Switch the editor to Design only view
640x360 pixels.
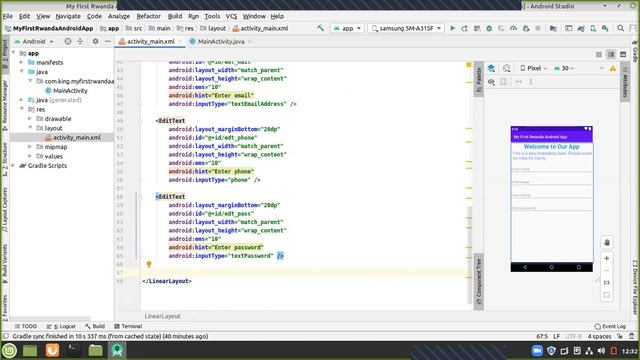(x=623, y=54)
